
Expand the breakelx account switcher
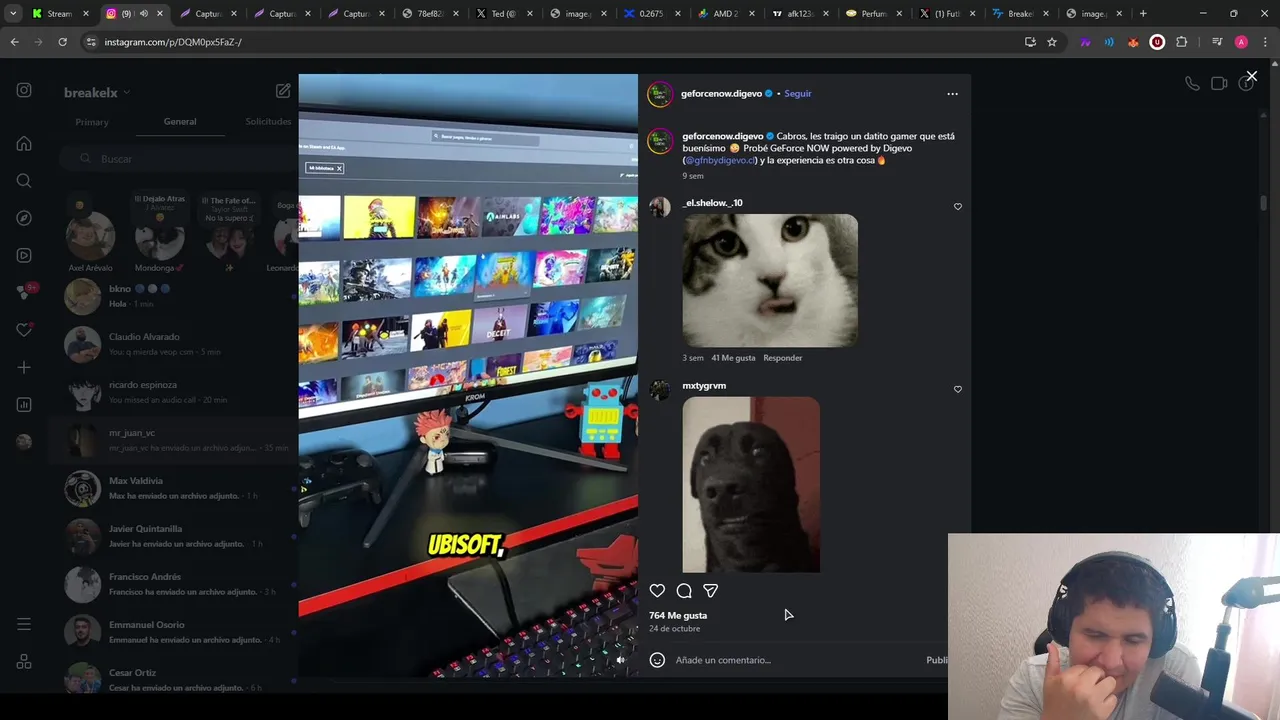97,93
